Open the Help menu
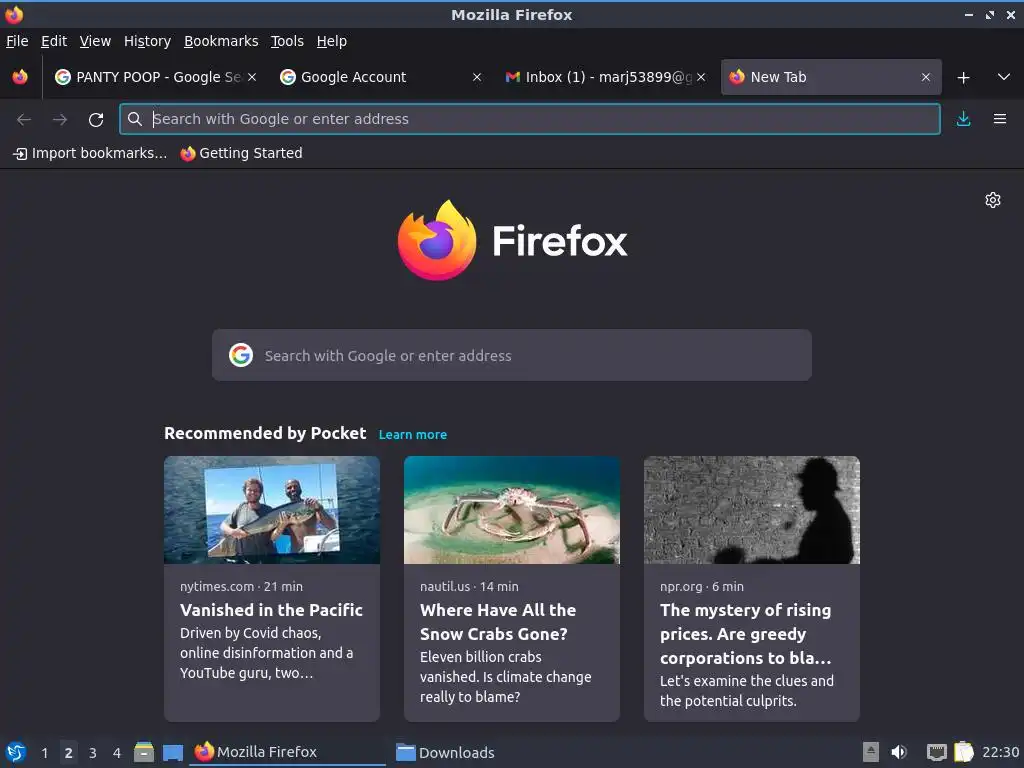The height and width of the screenshot is (768, 1024). click(332, 41)
